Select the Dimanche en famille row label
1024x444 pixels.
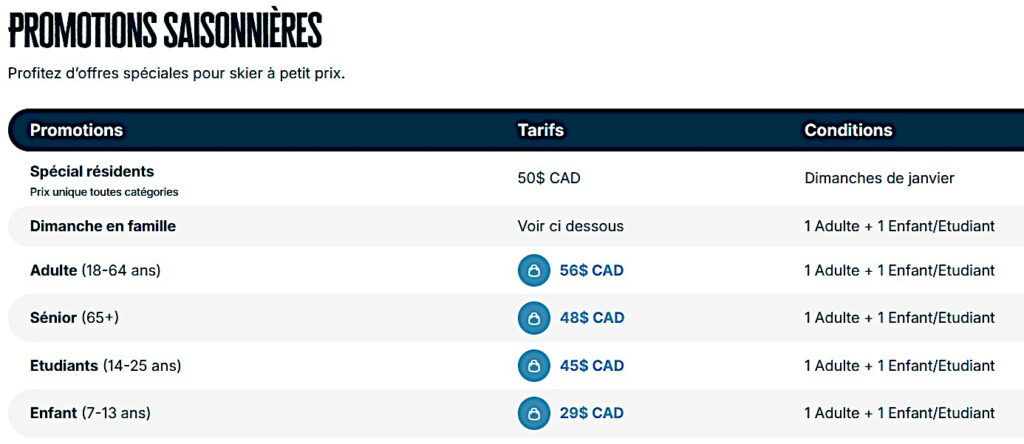point(103,226)
